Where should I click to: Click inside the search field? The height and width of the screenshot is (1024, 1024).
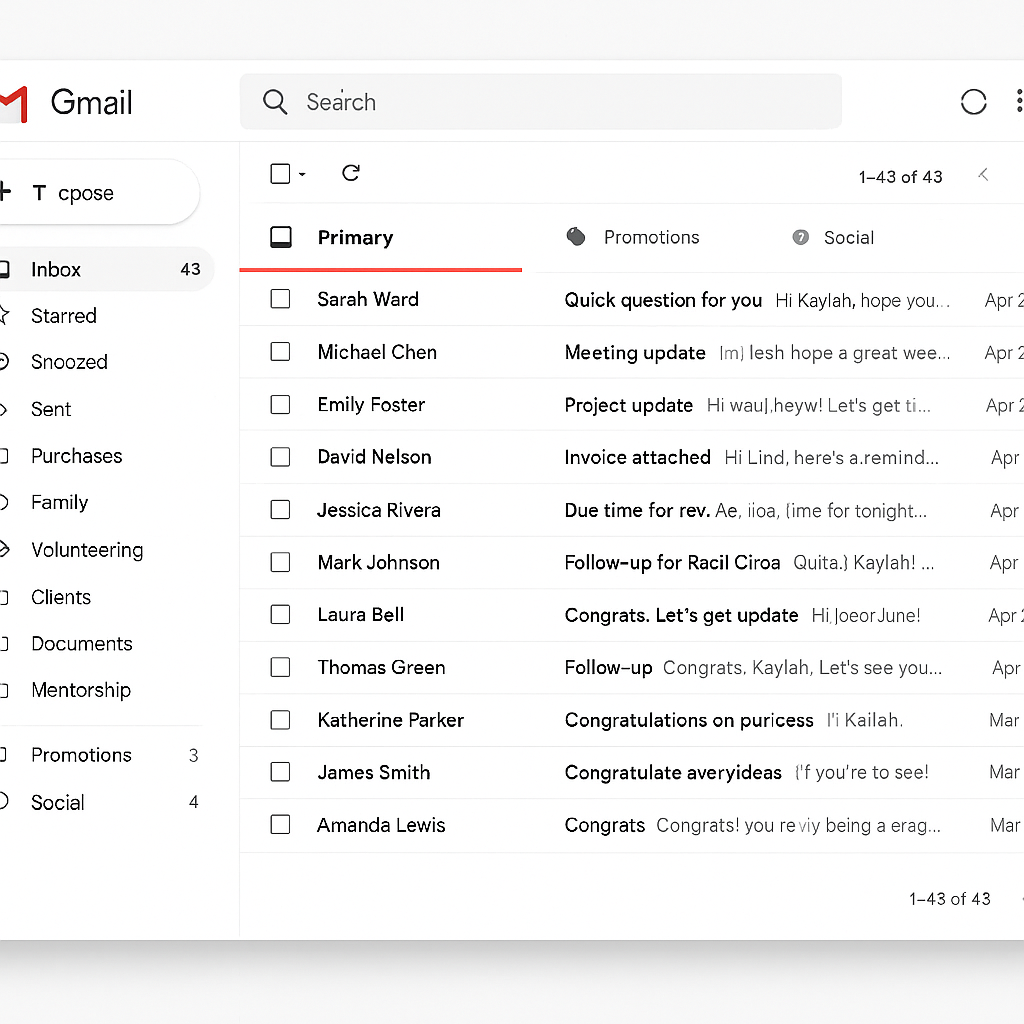click(x=540, y=101)
